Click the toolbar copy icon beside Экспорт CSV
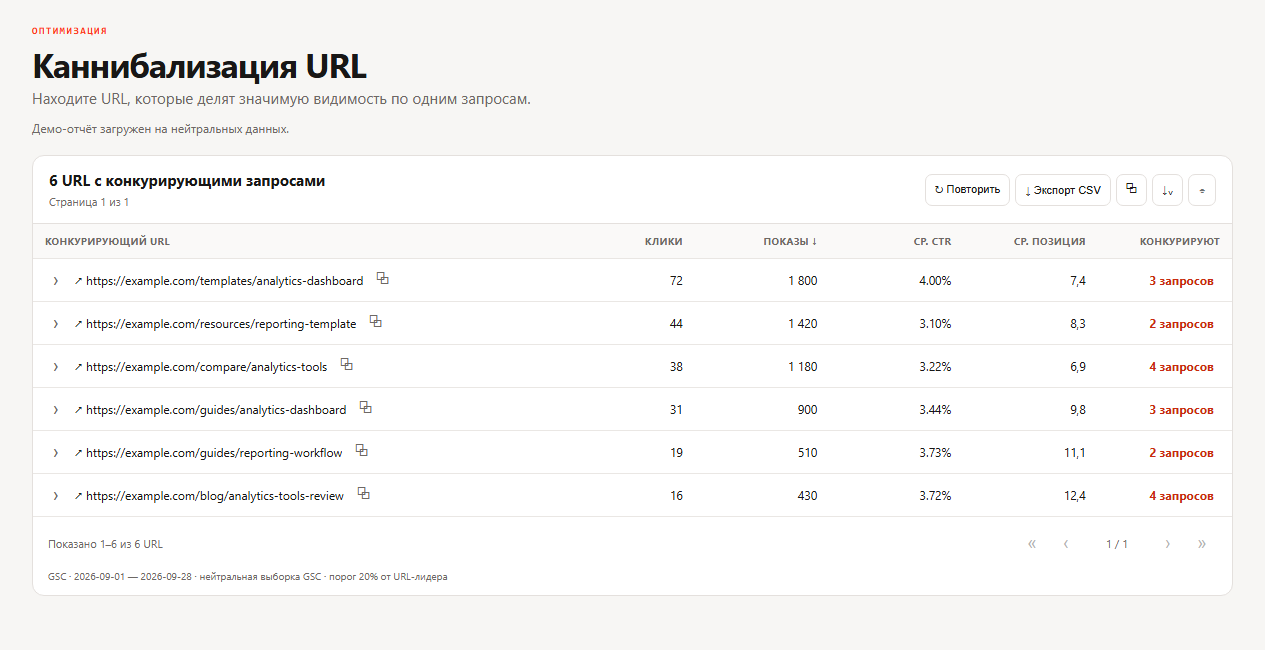The height and width of the screenshot is (650, 1265). click(x=1131, y=190)
